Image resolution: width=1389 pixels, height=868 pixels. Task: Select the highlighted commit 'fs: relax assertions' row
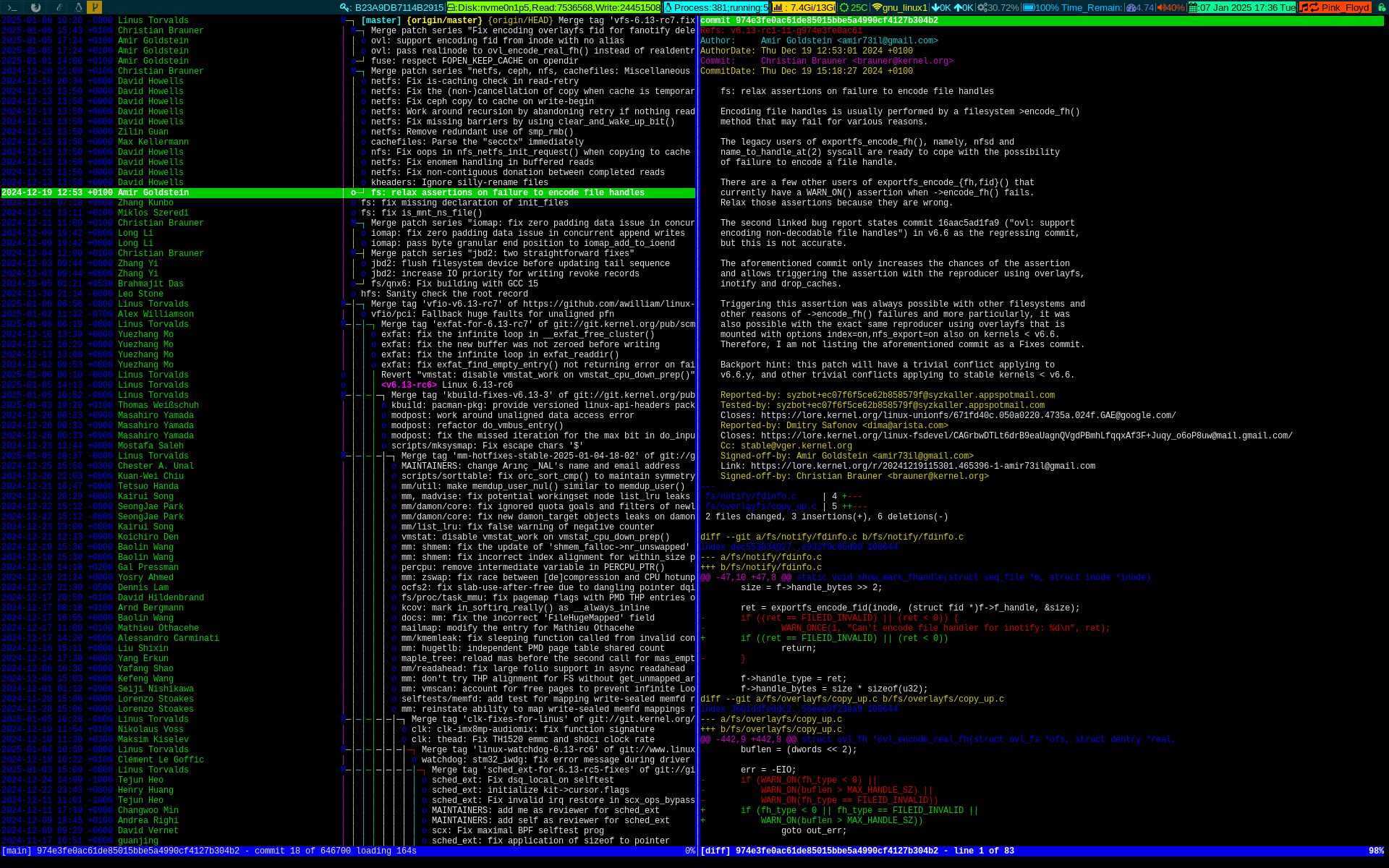(348, 193)
